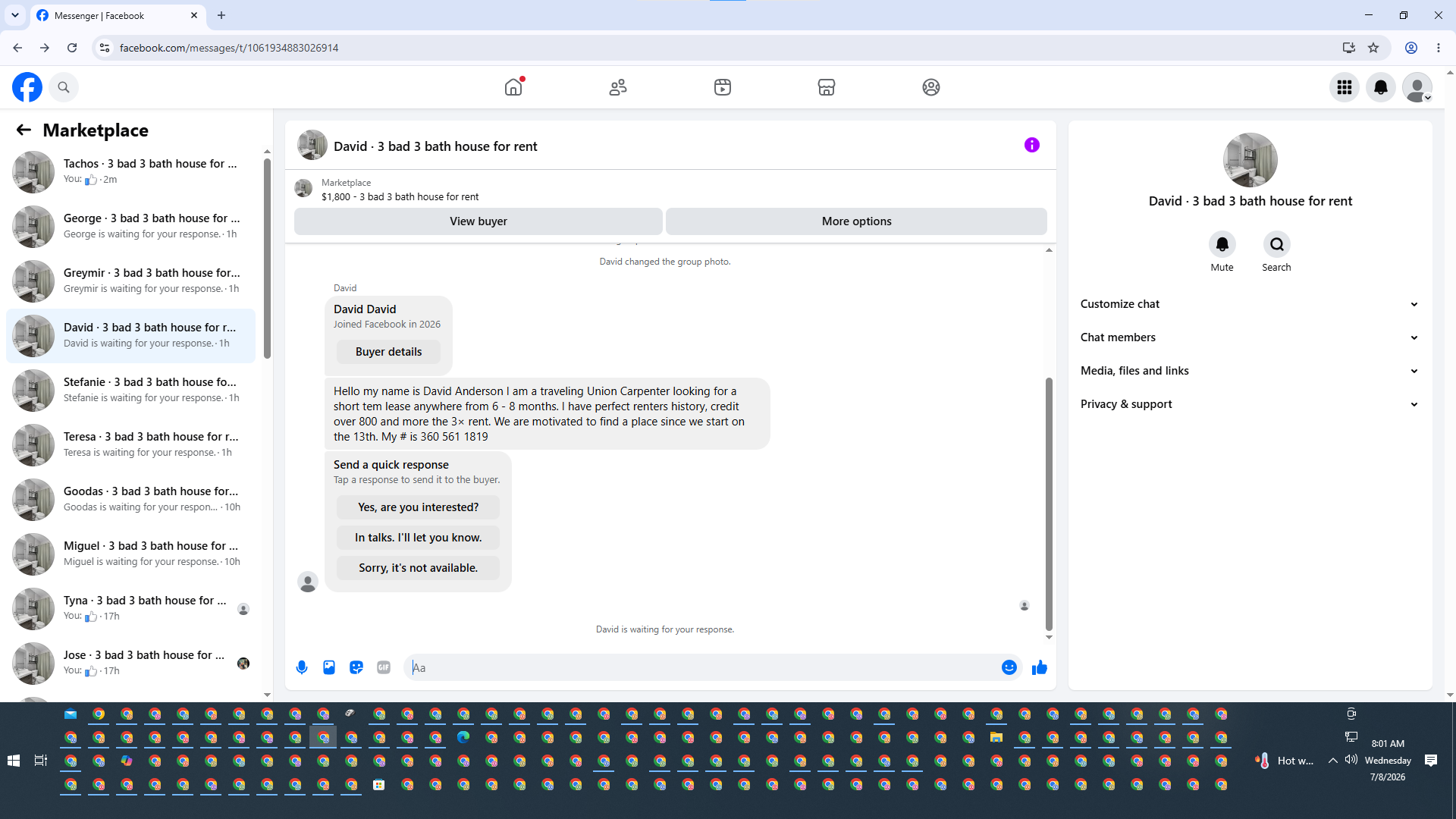Search within the conversation
Screen dimensions: 1456x819
1277,244
